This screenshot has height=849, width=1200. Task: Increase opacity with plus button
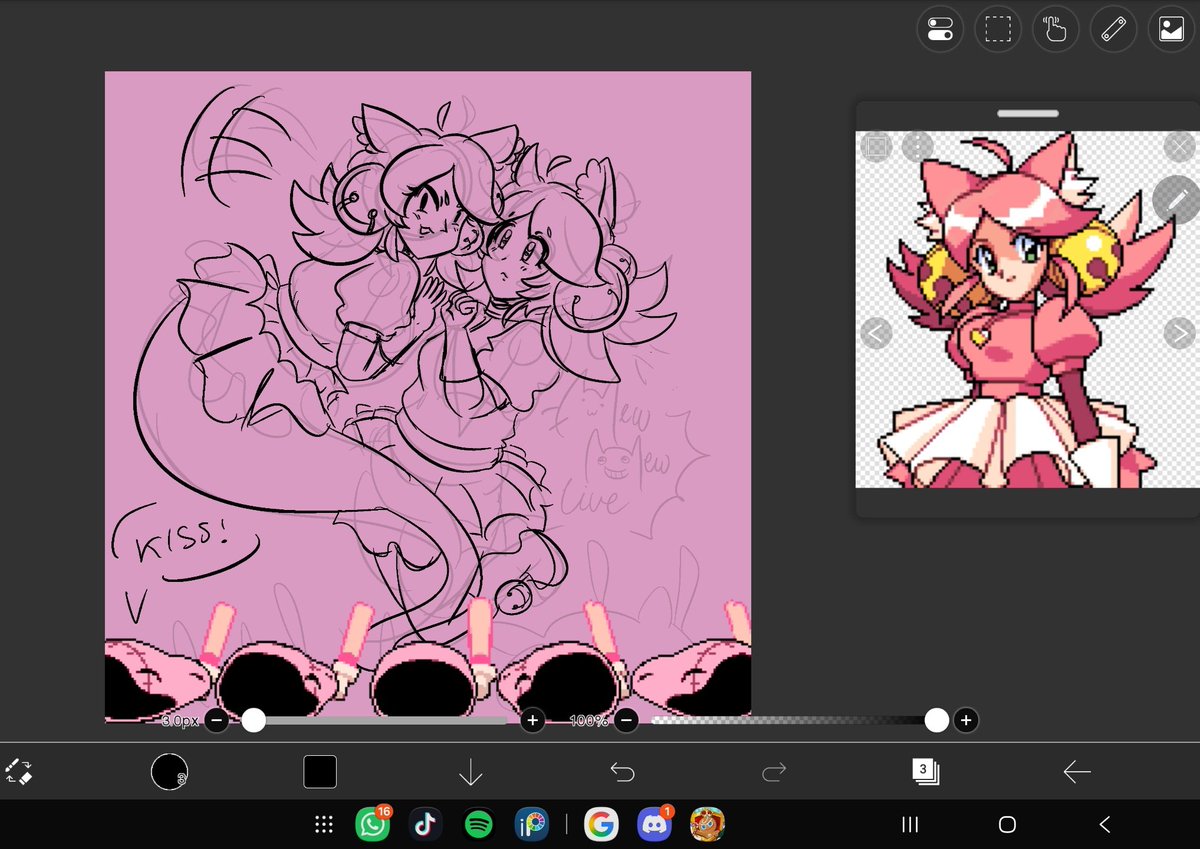click(x=966, y=720)
